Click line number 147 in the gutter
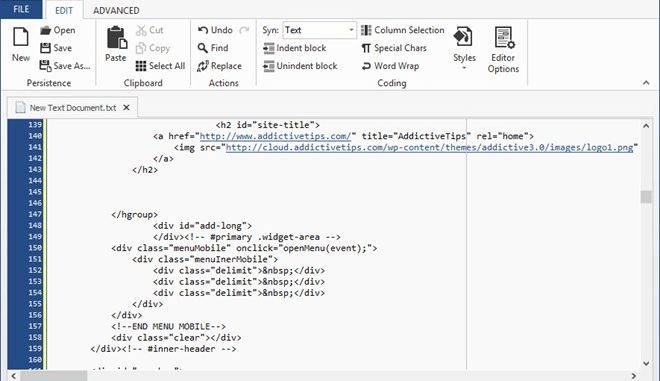Image resolution: width=660 pixels, height=381 pixels. pyautogui.click(x=35, y=214)
